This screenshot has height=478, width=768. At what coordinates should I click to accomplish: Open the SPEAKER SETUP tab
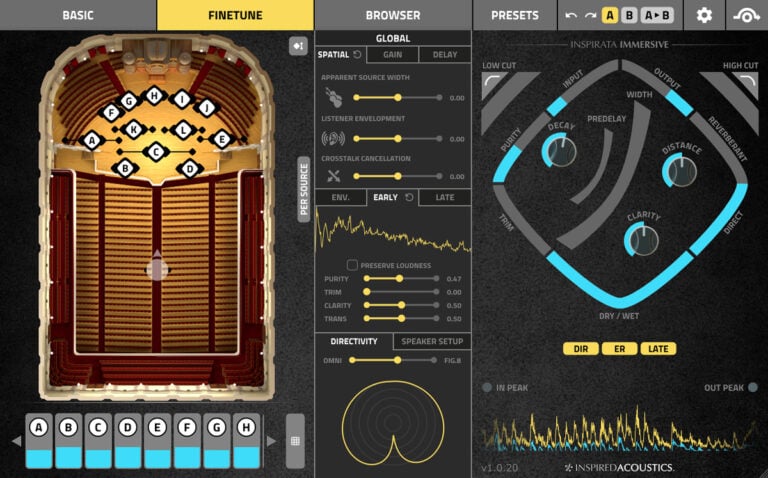[x=432, y=341]
